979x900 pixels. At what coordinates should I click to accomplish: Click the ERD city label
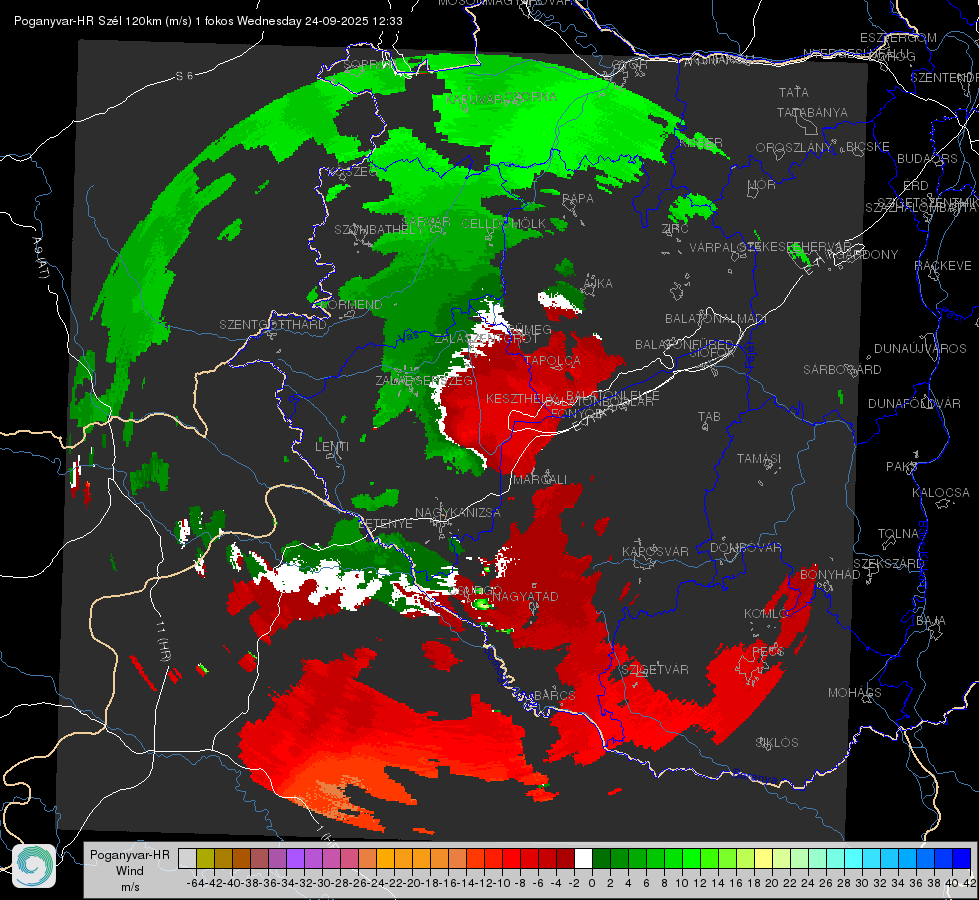point(916,186)
